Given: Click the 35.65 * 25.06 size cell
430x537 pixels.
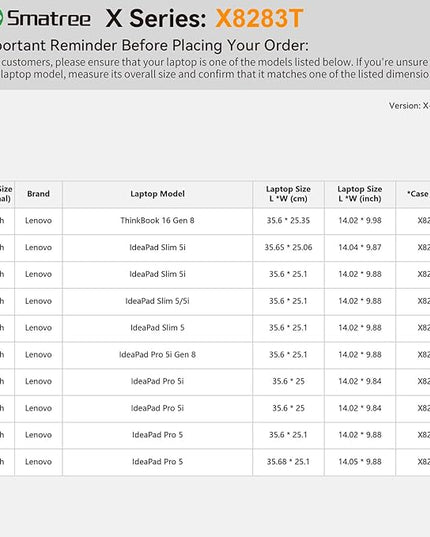Looking at the screenshot, I should pos(288,247).
